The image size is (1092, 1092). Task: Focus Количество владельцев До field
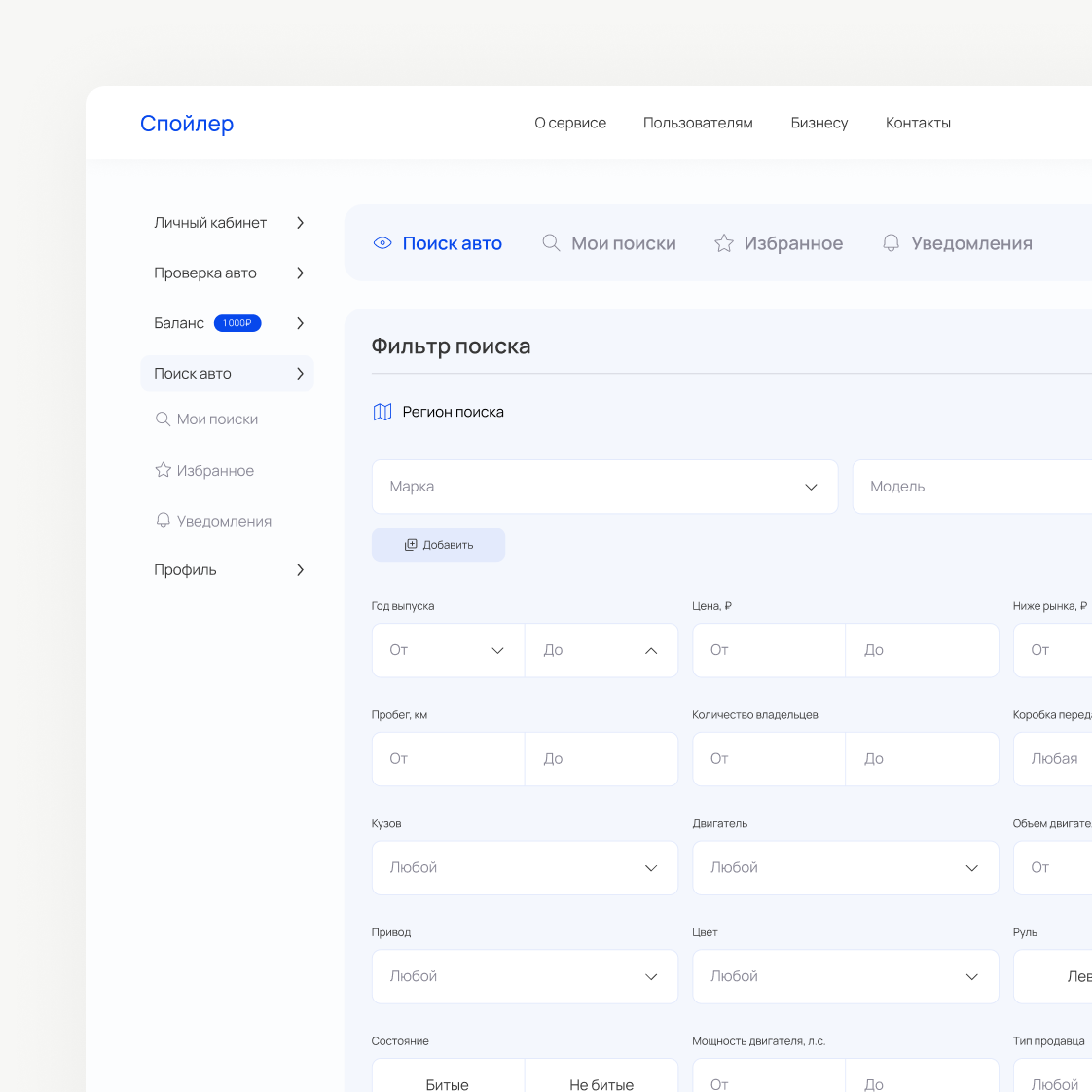pos(923,759)
